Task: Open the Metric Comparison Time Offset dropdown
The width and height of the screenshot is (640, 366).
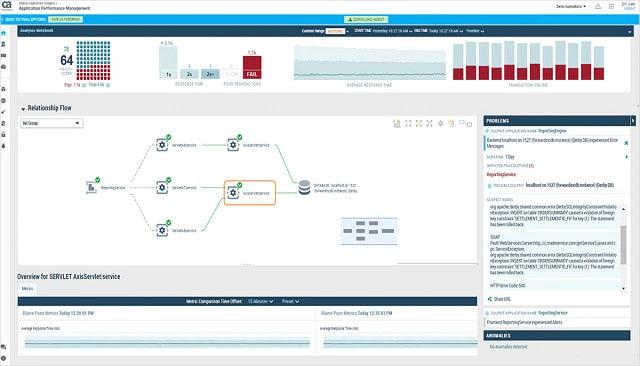Action: point(260,301)
